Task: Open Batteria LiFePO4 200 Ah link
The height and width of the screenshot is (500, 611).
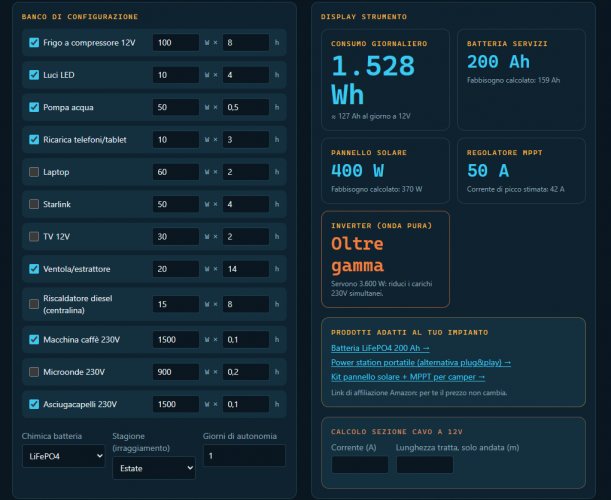Action: pos(380,348)
